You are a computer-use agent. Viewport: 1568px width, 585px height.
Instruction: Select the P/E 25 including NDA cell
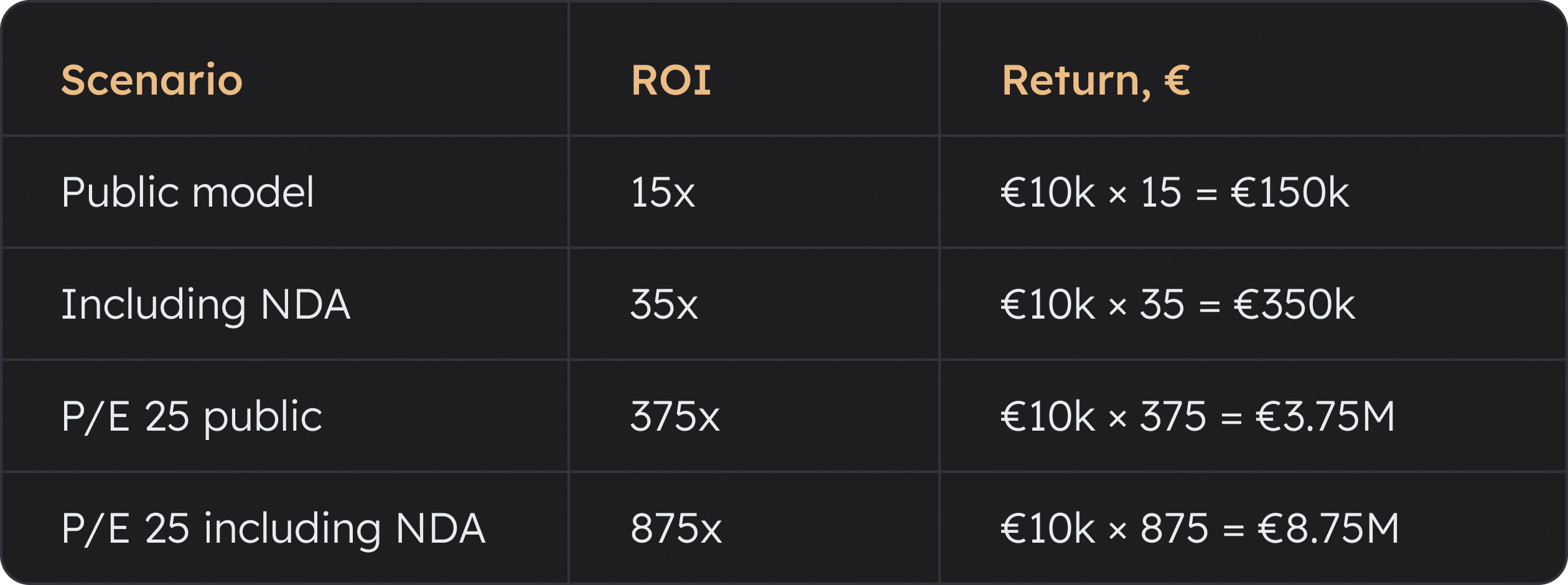click(273, 528)
